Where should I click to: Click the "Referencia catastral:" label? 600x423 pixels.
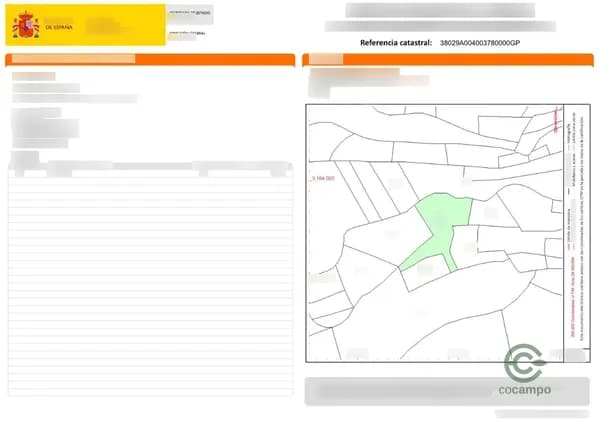pyautogui.click(x=396, y=44)
